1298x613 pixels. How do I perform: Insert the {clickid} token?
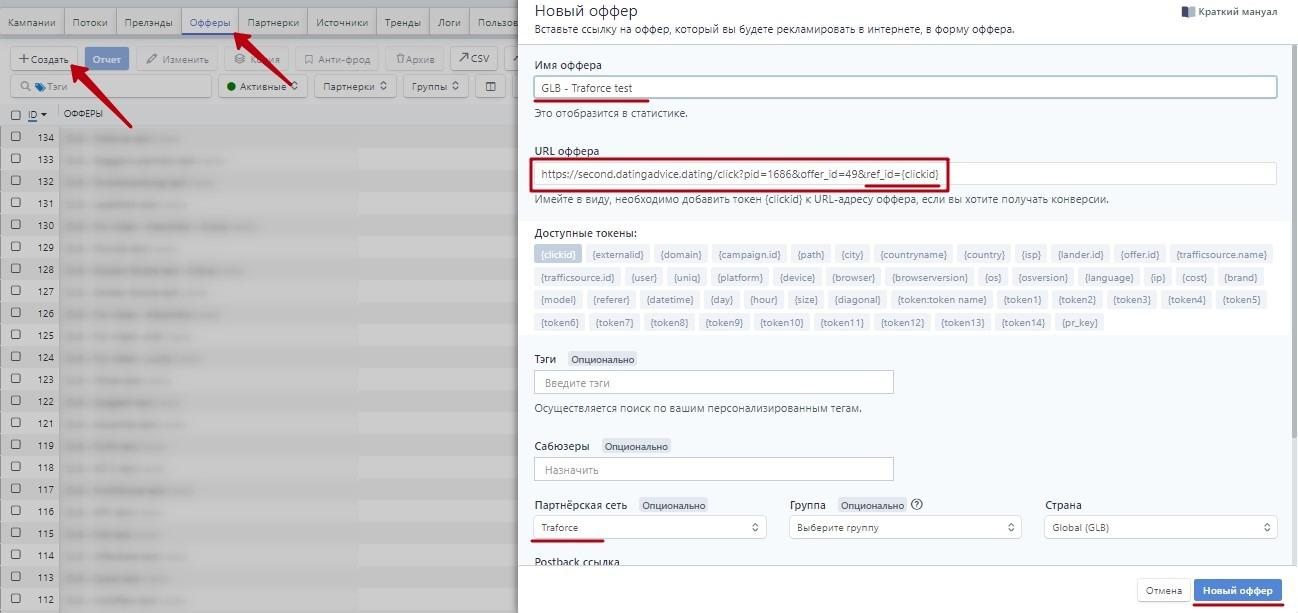(558, 255)
